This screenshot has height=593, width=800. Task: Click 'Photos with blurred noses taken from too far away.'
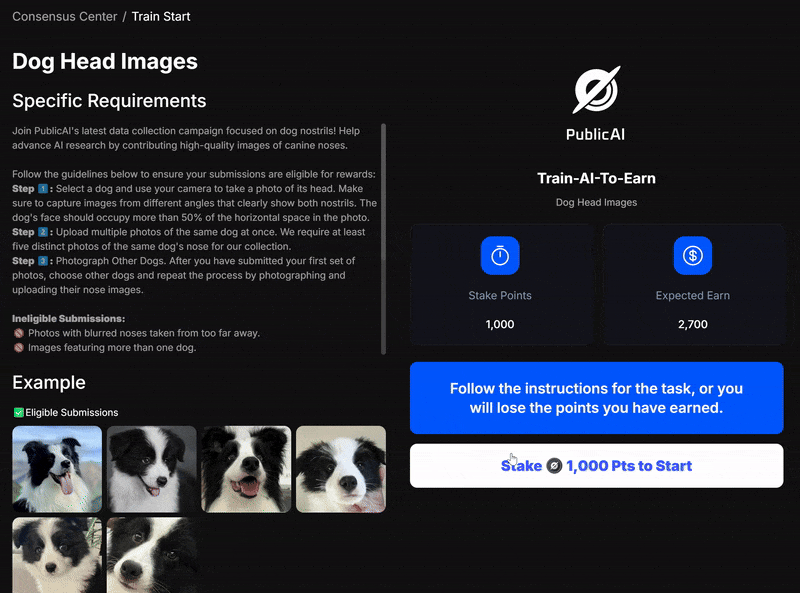coord(144,333)
